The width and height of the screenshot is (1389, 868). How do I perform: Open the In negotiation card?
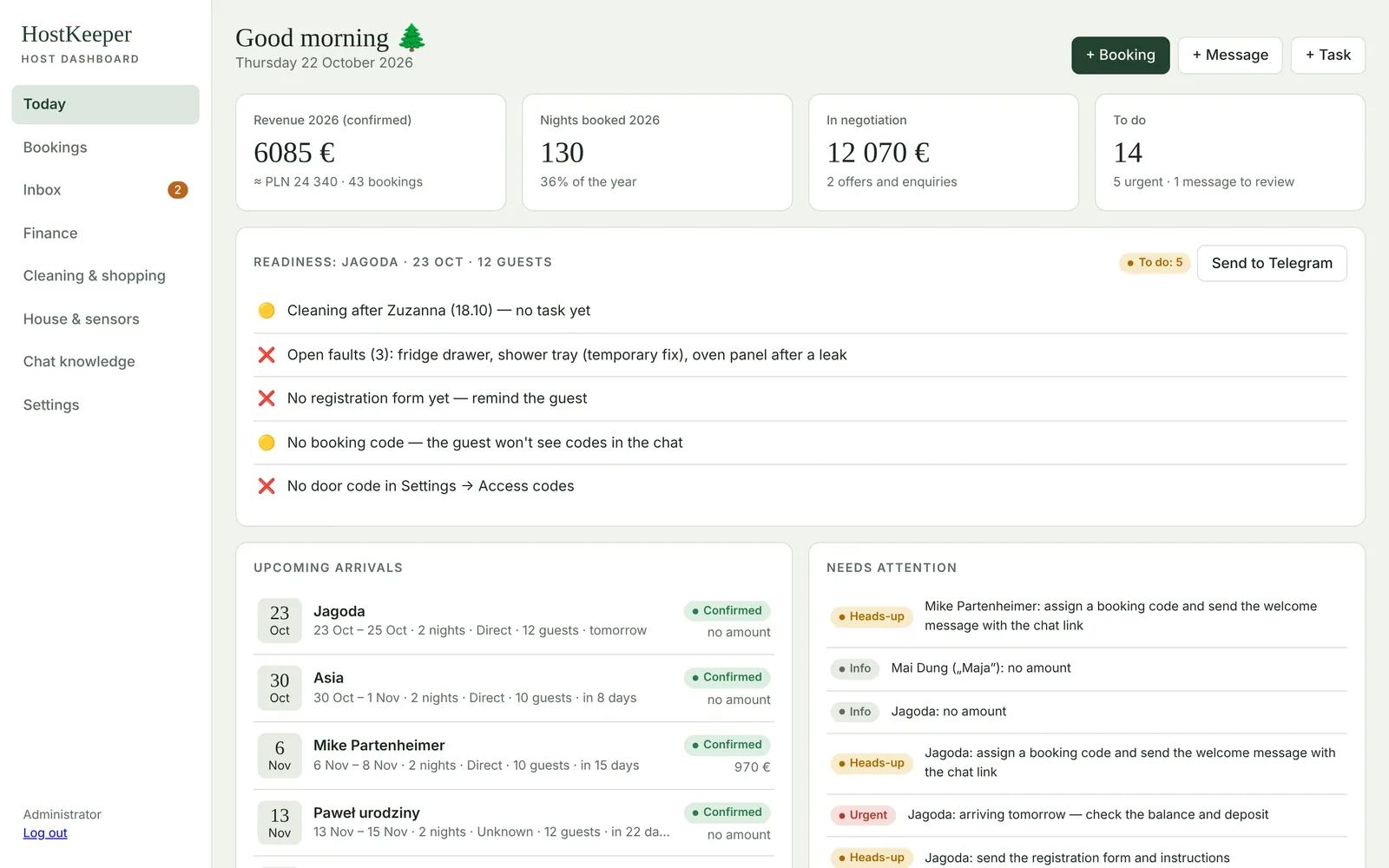[x=944, y=152]
